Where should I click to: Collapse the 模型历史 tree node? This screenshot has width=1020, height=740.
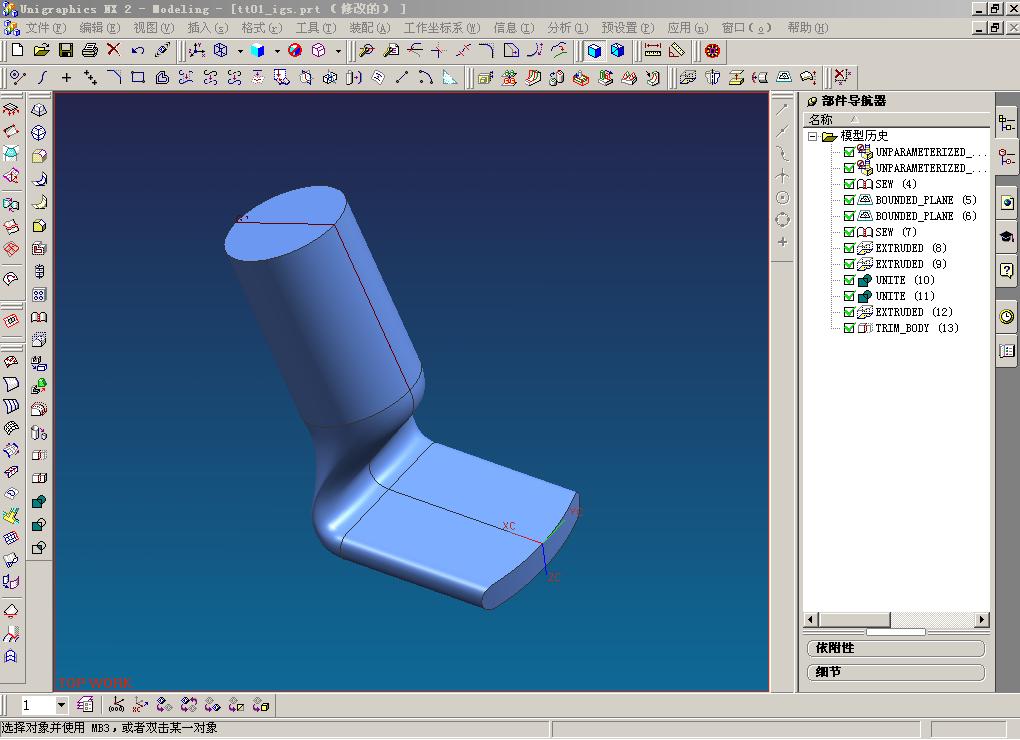[x=812, y=137]
